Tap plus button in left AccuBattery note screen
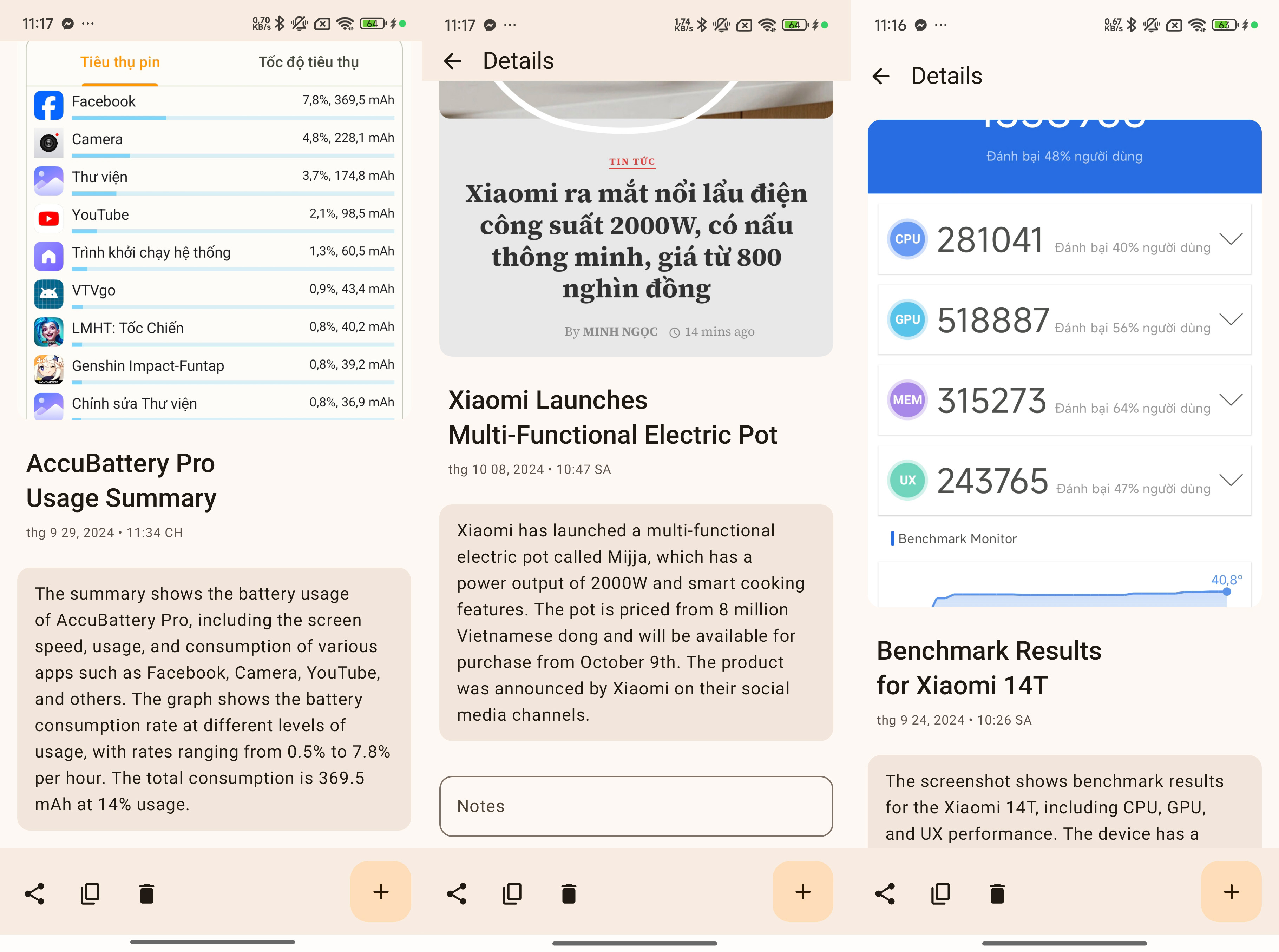The height and width of the screenshot is (952, 1279). [x=380, y=892]
